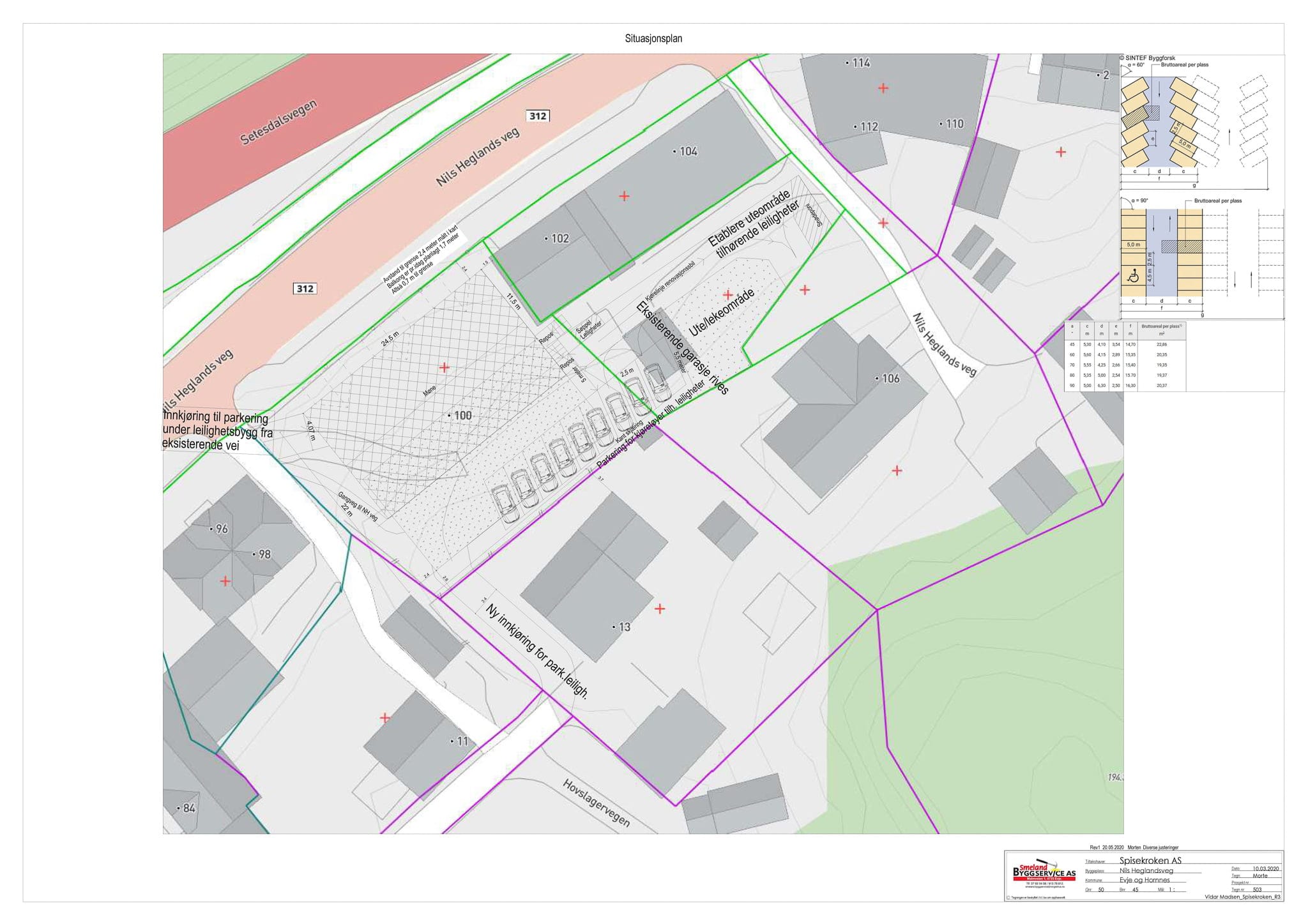The width and height of the screenshot is (1308, 924).
Task: Click the Spisekroken AS title block field
Action: click(1150, 861)
